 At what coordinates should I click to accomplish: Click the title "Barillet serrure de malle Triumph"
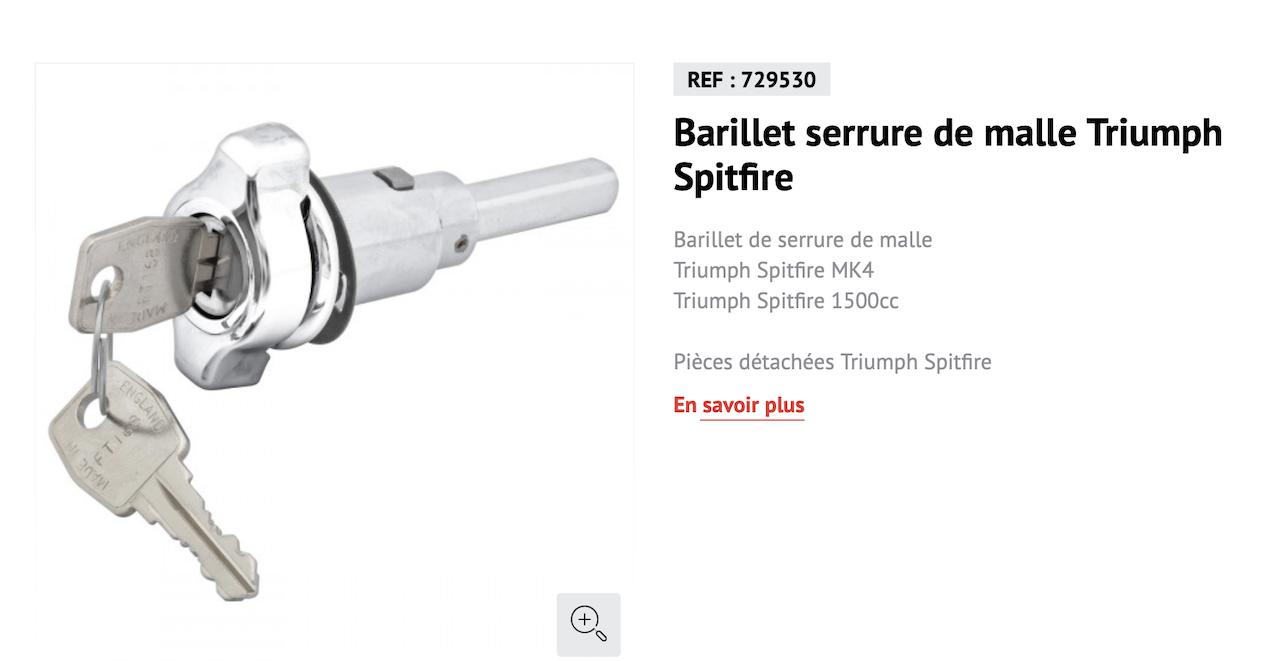click(948, 133)
